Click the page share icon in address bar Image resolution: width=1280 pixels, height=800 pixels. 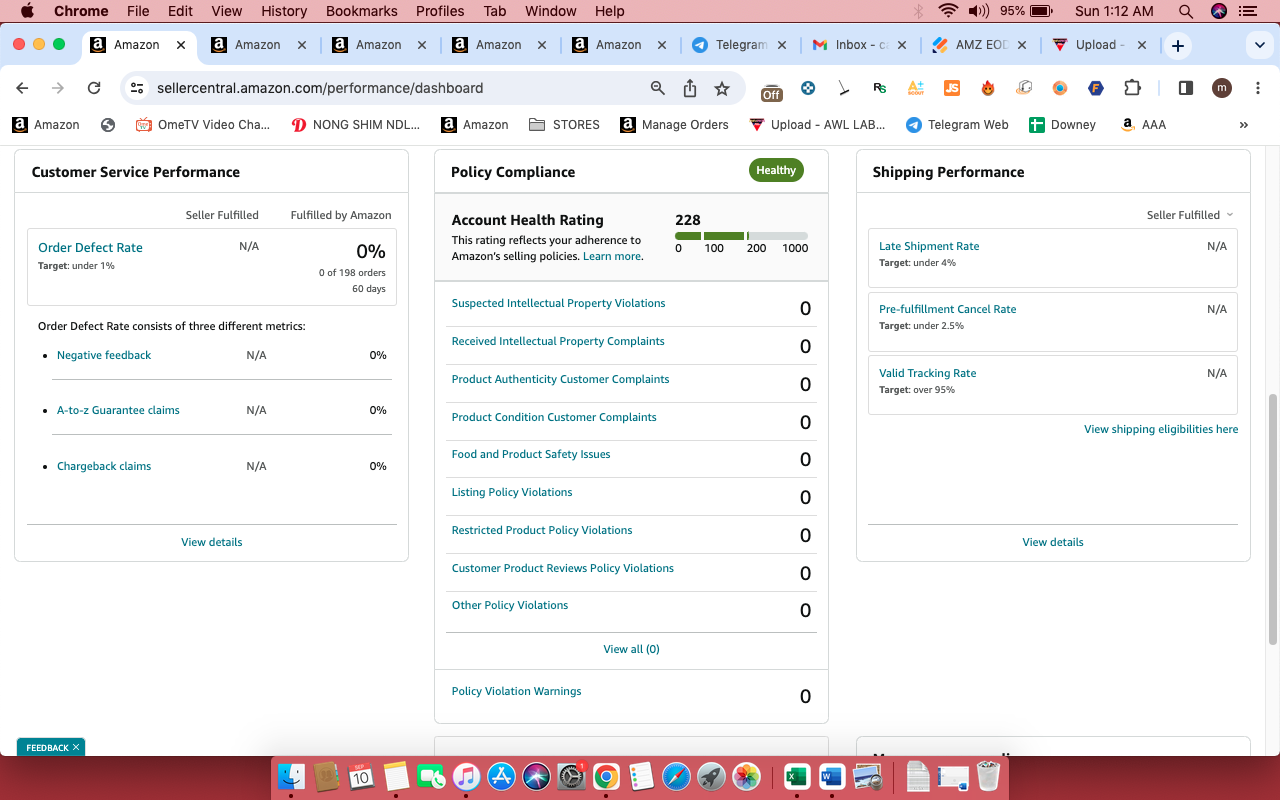tap(690, 88)
